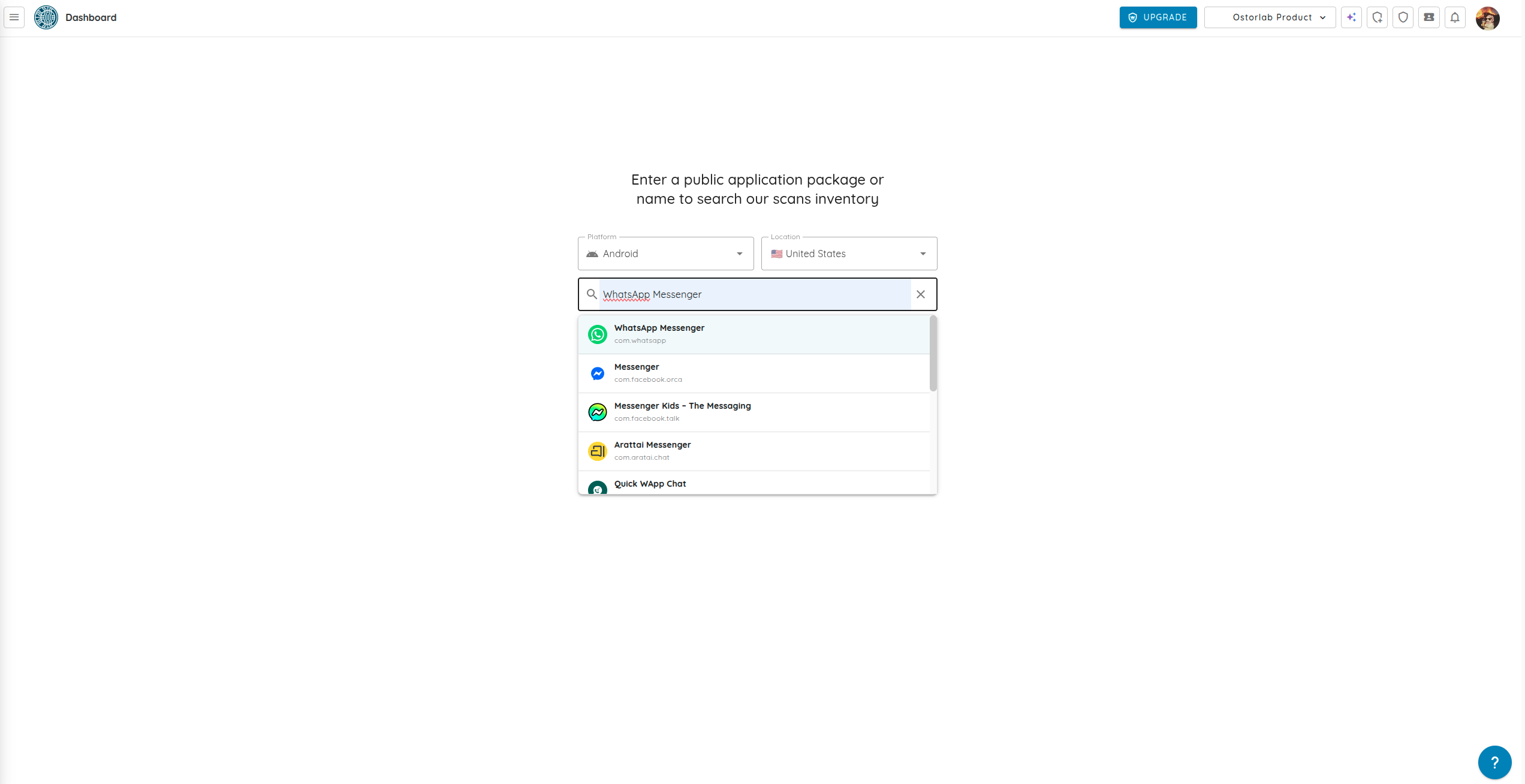Viewport: 1525px width, 784px height.
Task: Open the user avatar profile menu
Action: 1487,18
